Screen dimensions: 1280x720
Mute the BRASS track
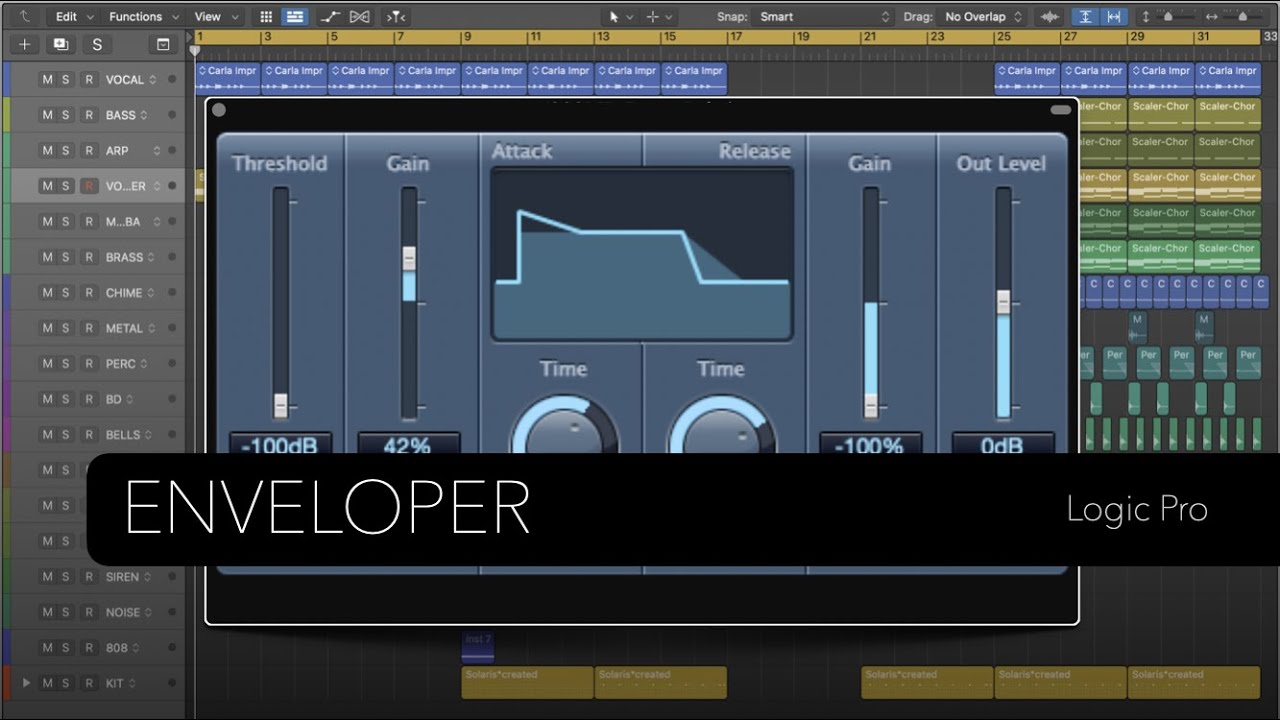tap(47, 257)
